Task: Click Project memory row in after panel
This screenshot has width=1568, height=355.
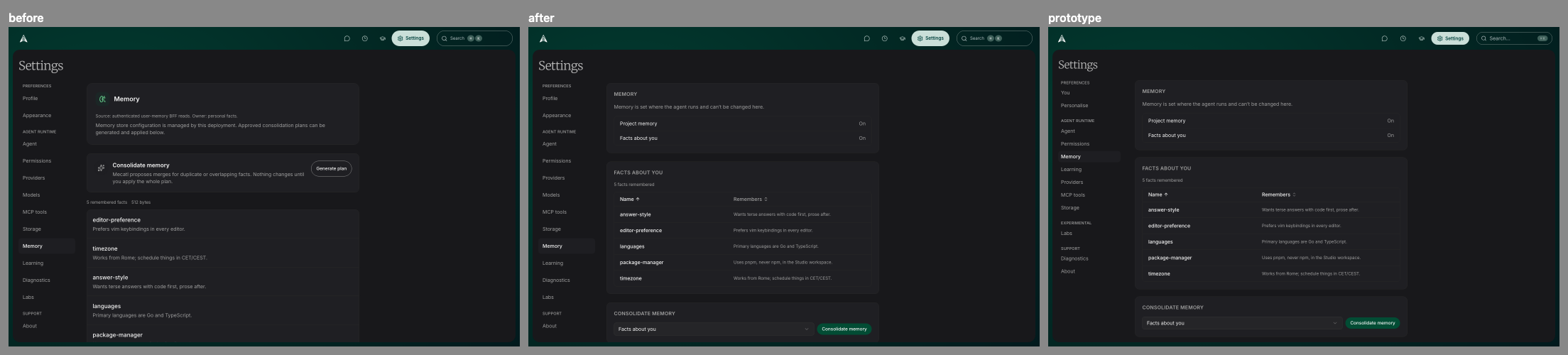Action: pyautogui.click(x=743, y=124)
